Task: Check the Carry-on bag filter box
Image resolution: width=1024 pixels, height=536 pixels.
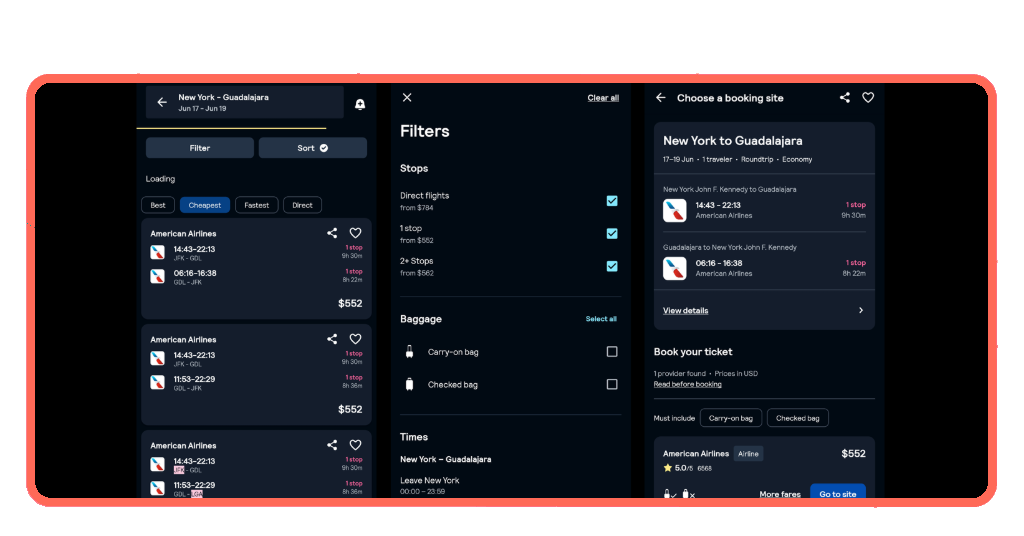Action: point(612,352)
